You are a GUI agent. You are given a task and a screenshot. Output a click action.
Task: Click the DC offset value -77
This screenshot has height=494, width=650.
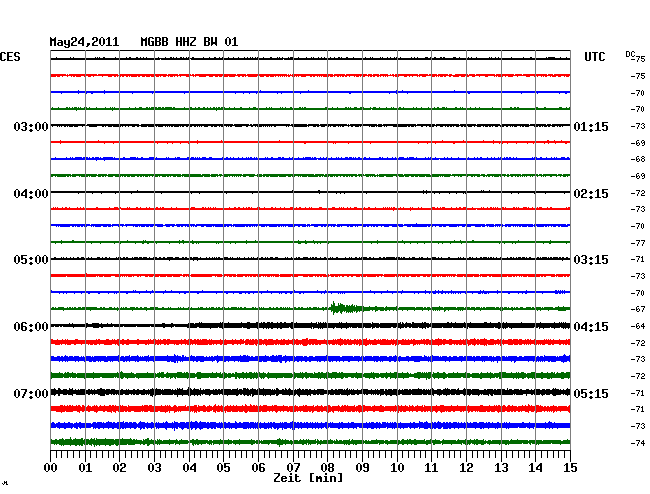click(638, 243)
